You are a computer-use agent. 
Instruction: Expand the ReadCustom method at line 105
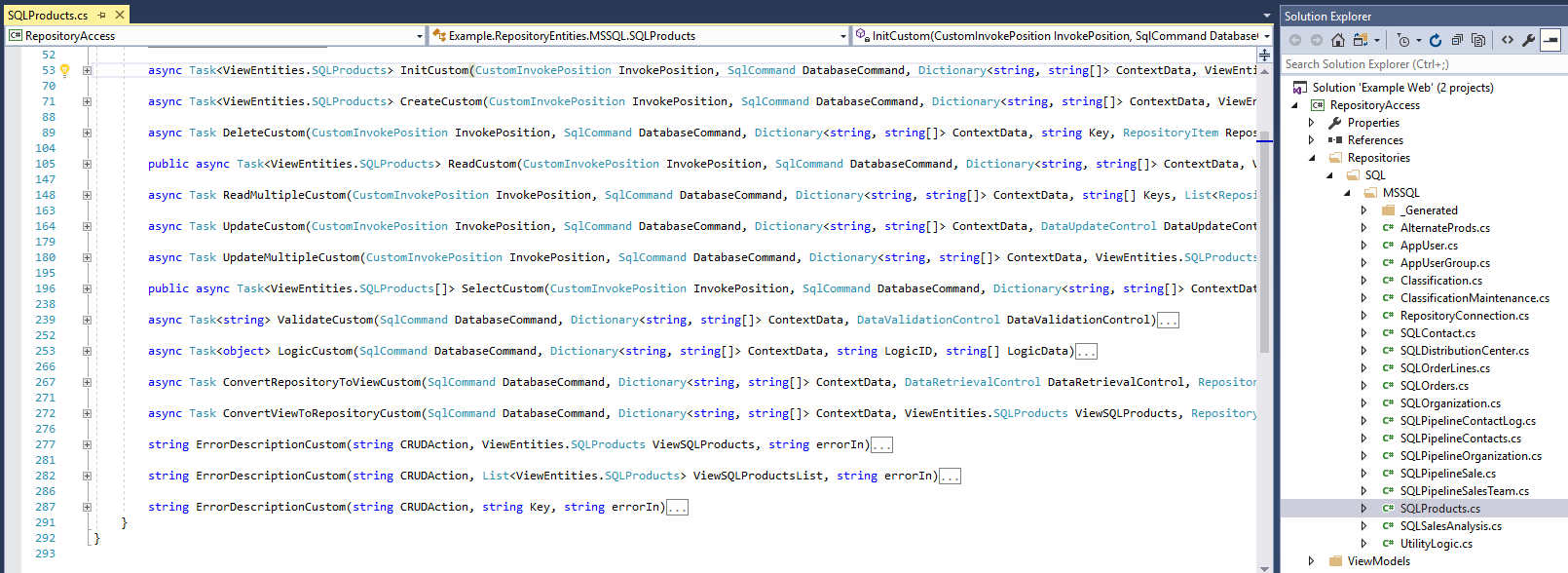87,164
